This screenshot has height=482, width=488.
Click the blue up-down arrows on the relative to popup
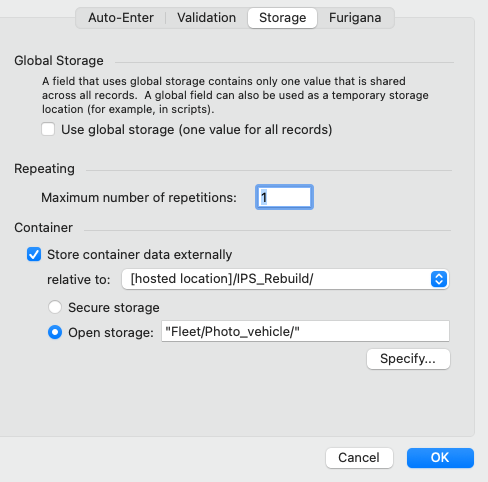439,279
